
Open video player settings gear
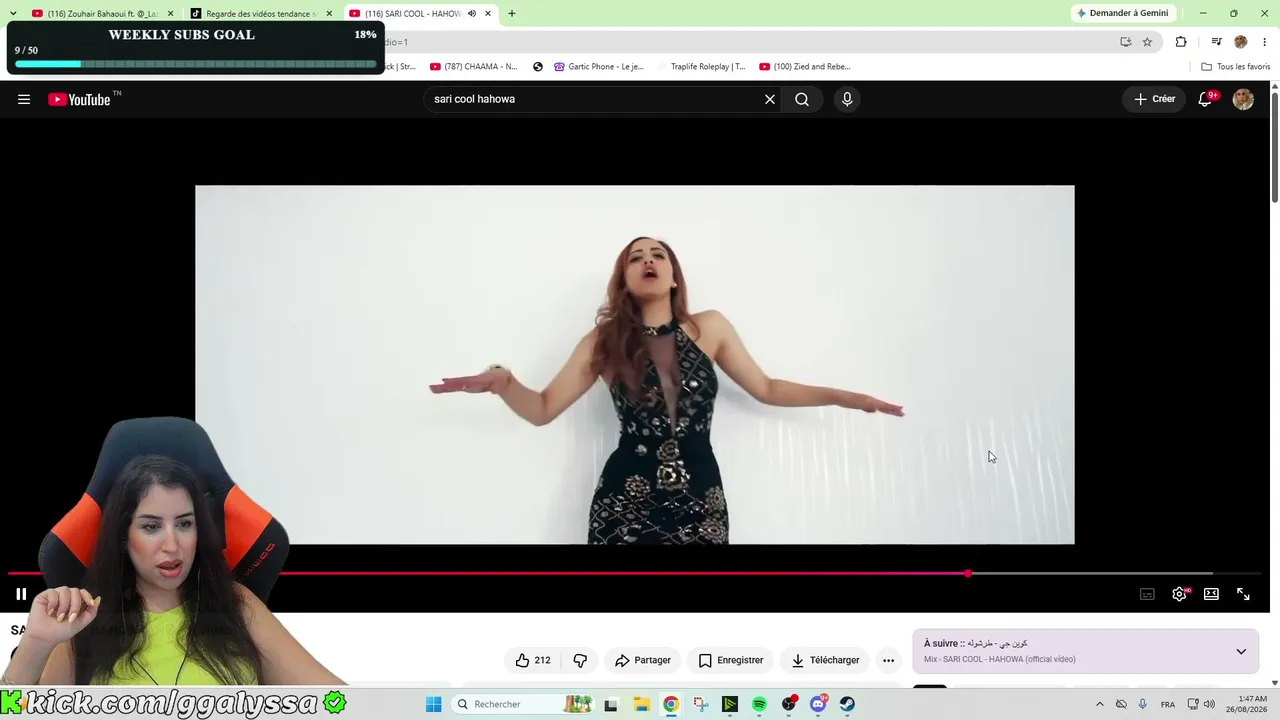coord(1179,594)
